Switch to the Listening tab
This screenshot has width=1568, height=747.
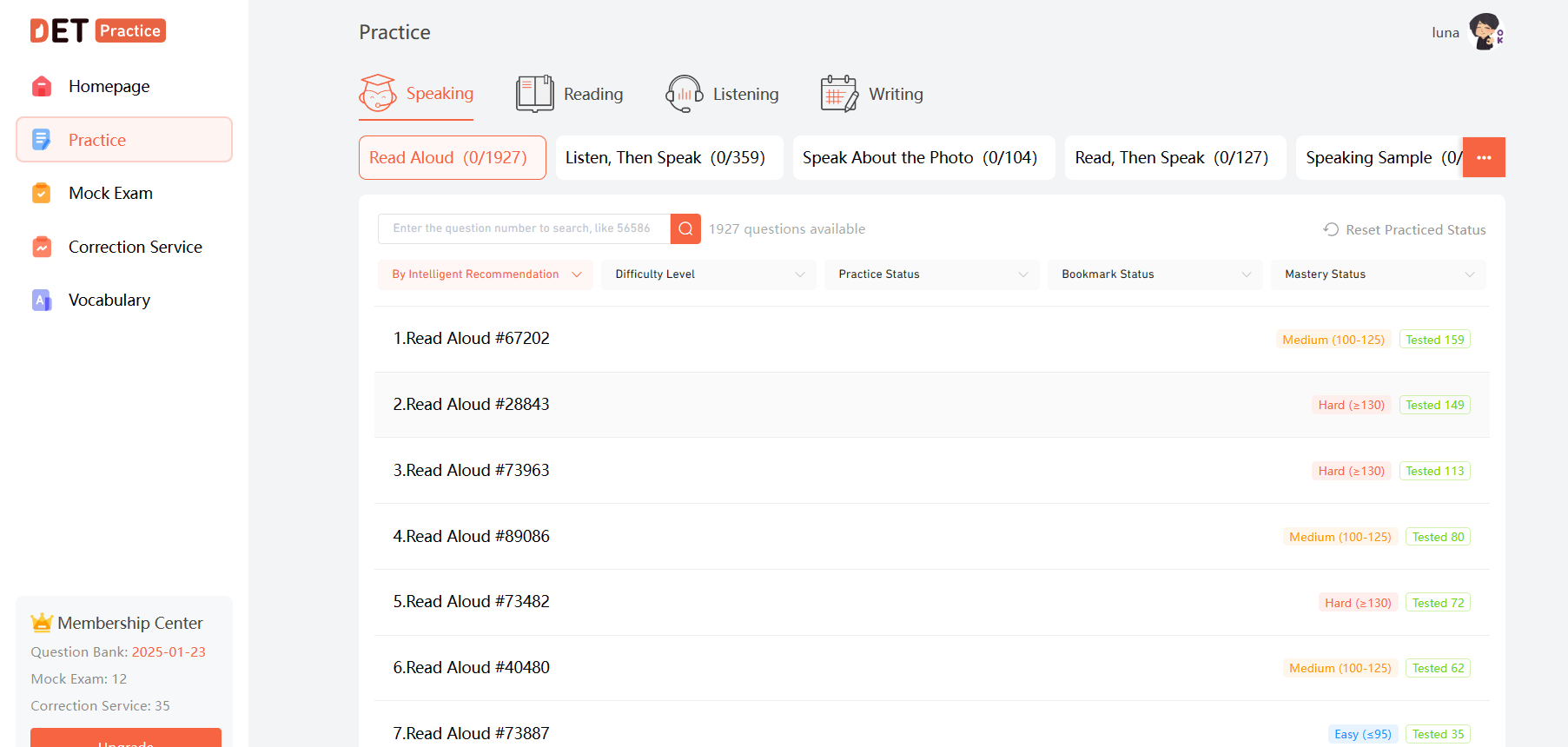[x=722, y=94]
